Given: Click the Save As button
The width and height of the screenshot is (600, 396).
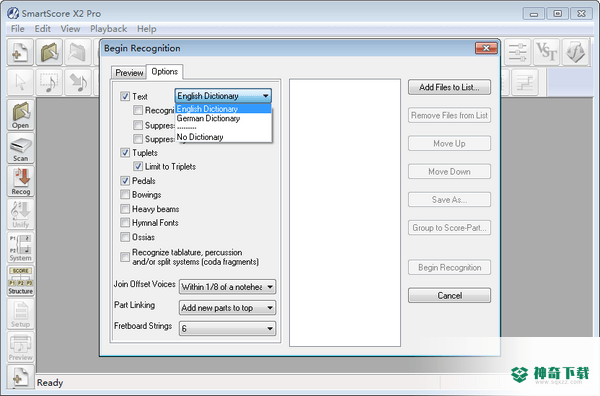Looking at the screenshot, I should point(449,200).
